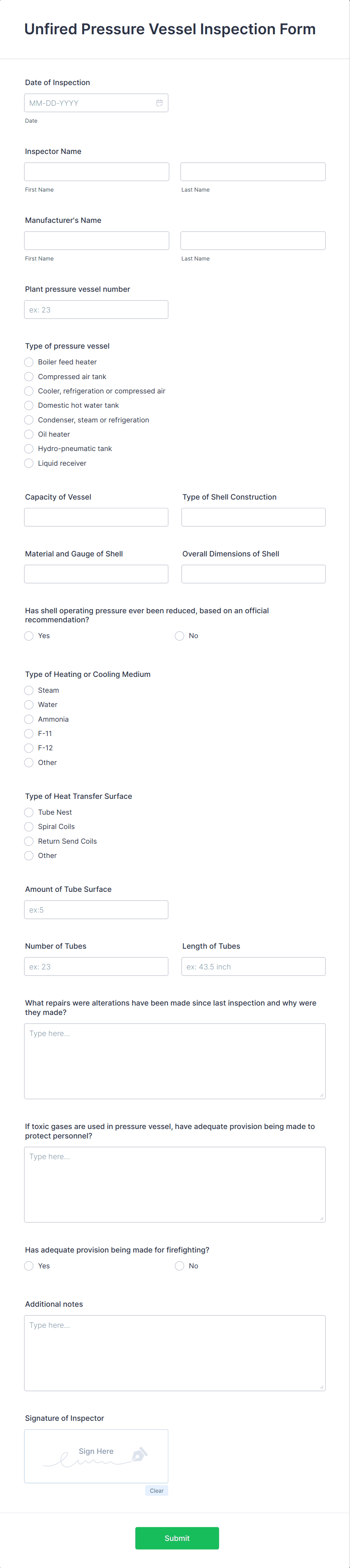Select 'Tube Nest' heat transfer surface

(x=29, y=812)
